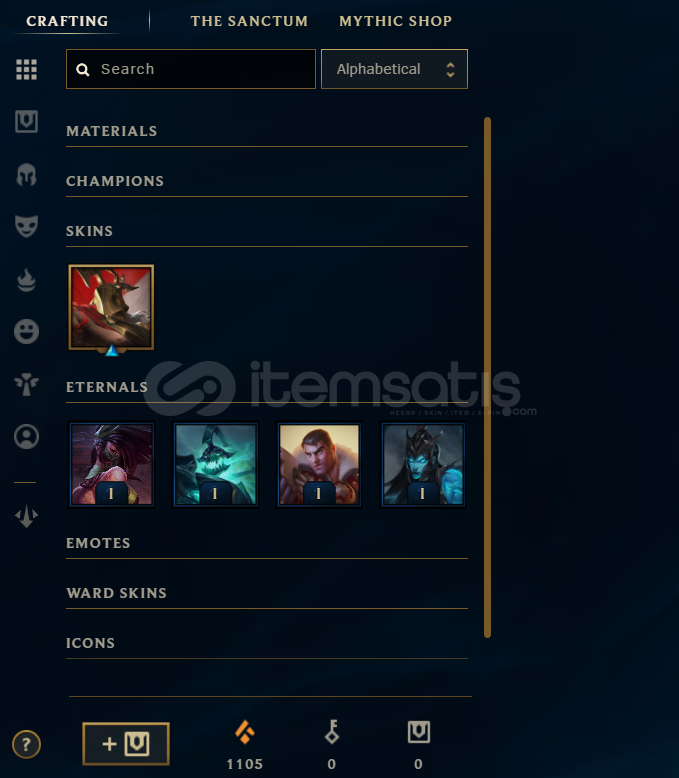Open the Mythic Shop tab
Screen dimensions: 679x778
point(396,21)
